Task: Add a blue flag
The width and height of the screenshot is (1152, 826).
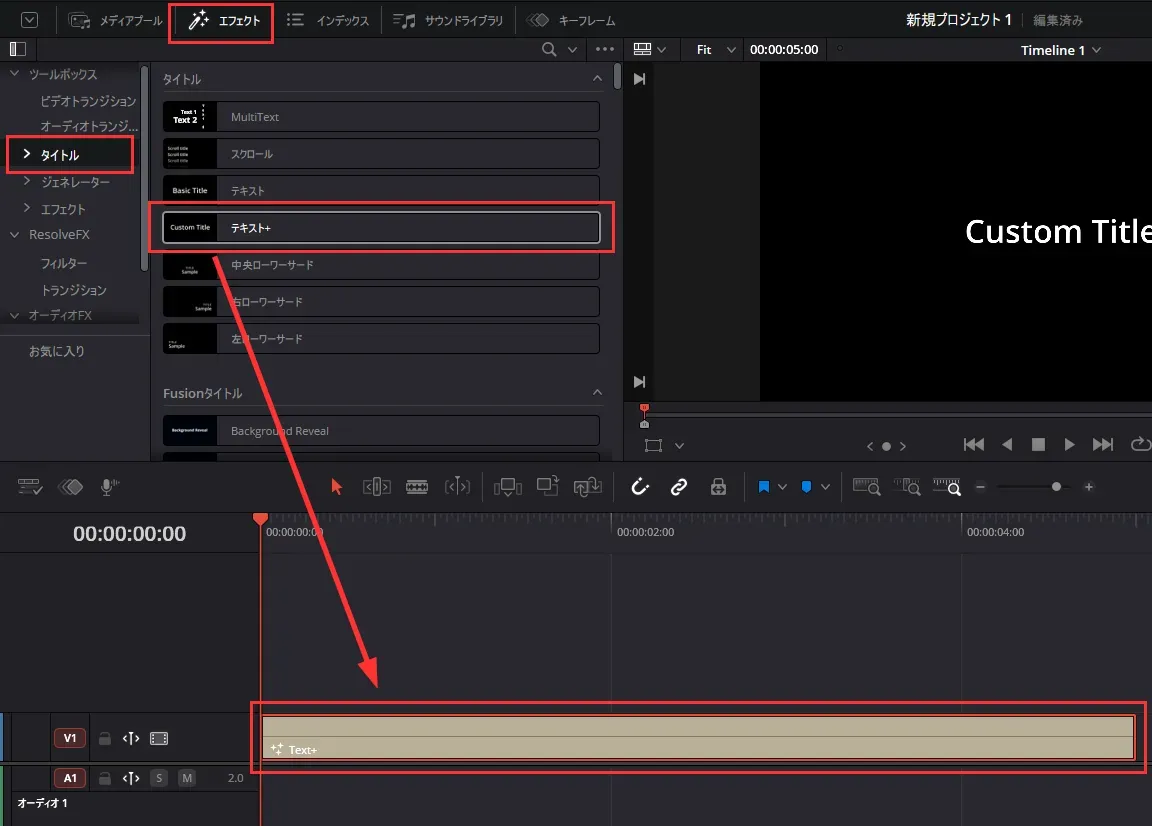Action: (763, 486)
